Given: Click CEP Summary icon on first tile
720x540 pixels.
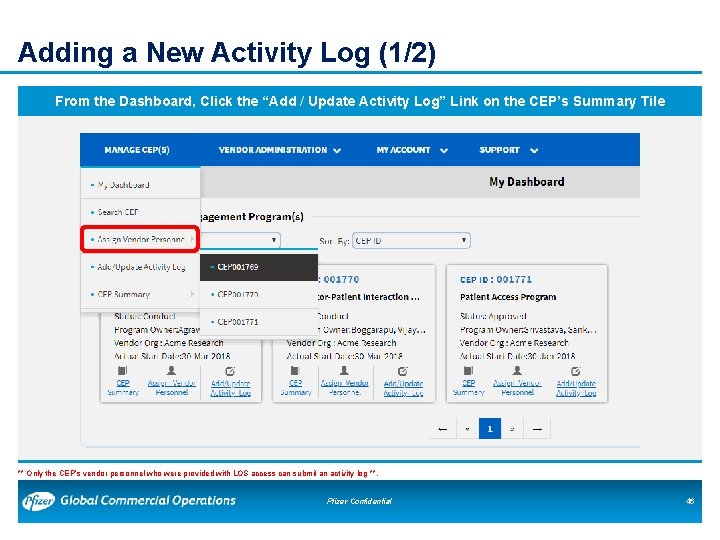Looking at the screenshot, I should [123, 370].
